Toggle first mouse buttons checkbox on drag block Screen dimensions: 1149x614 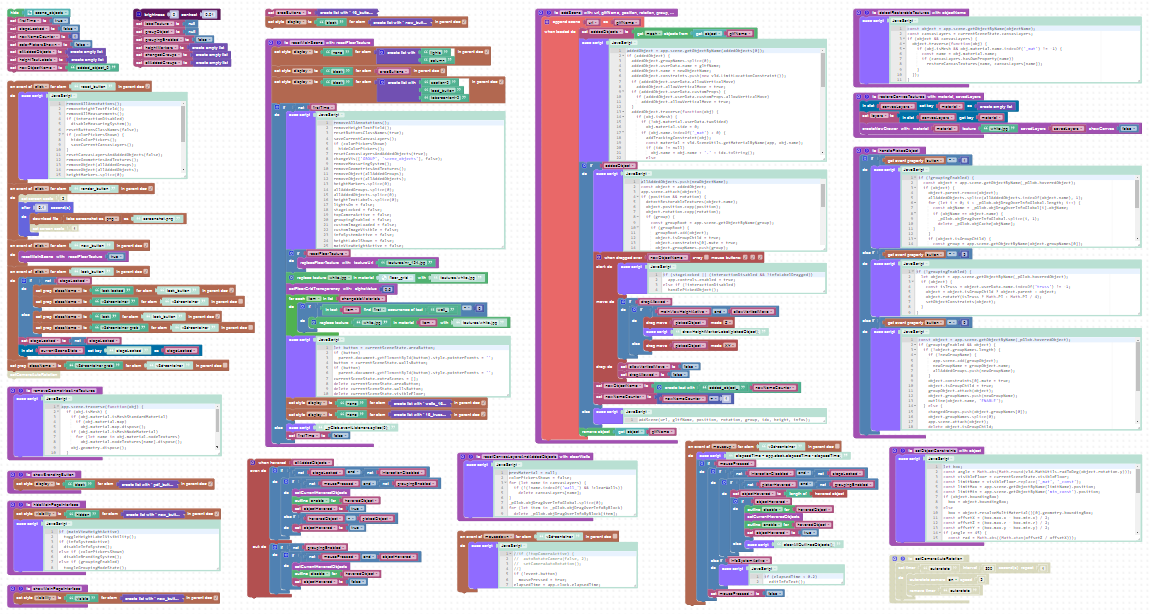coord(745,257)
